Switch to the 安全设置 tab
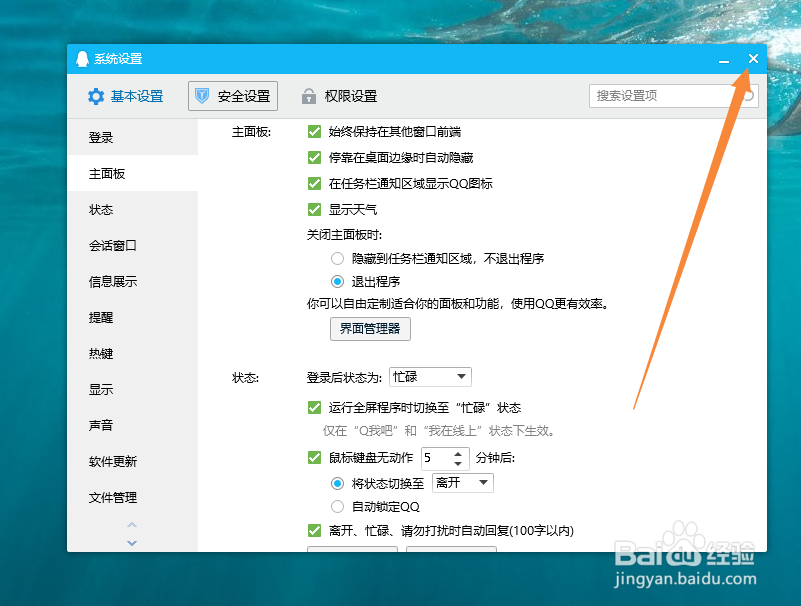Viewport: 801px width, 606px height. tap(233, 96)
